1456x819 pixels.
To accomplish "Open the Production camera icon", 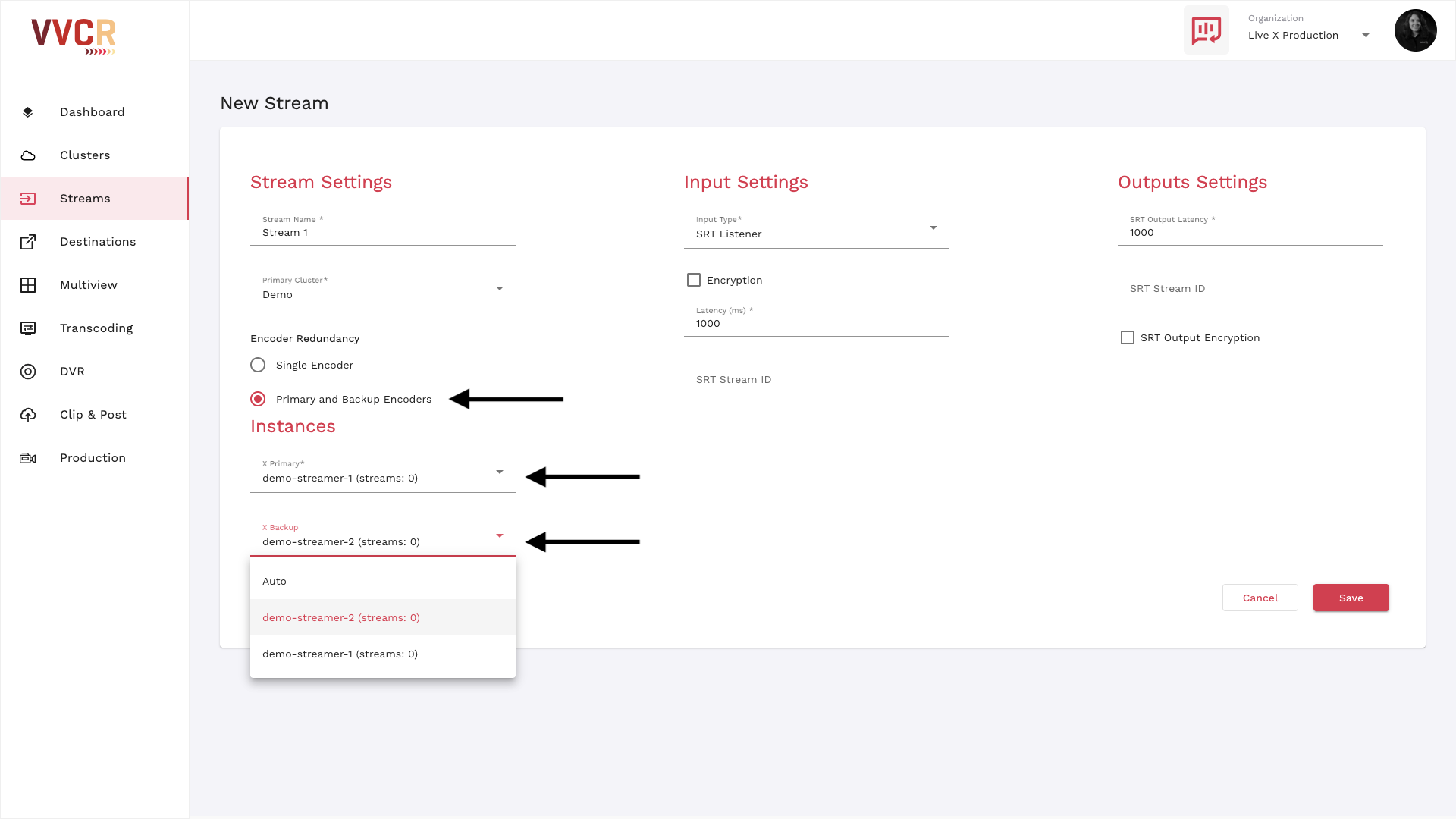I will [28, 458].
